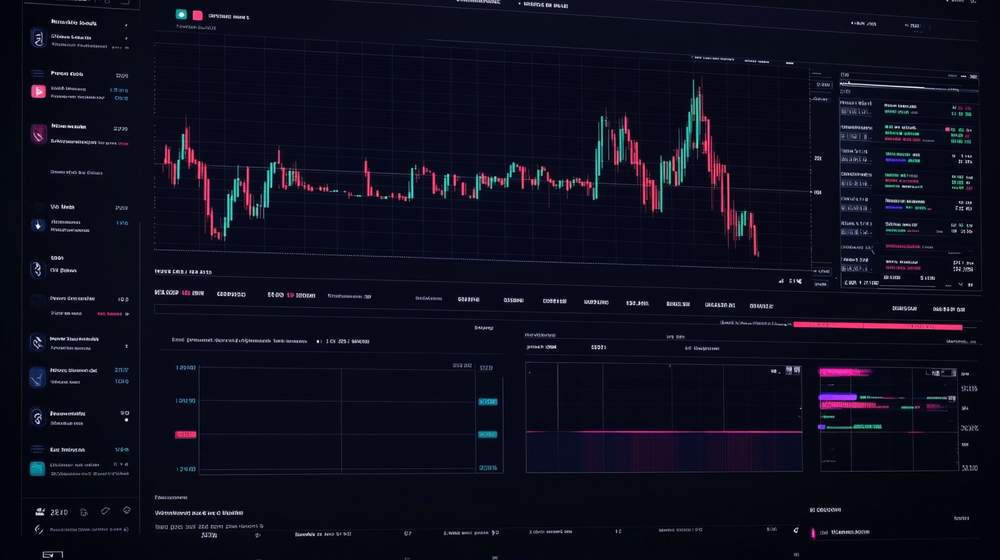Click the teal folder icon in the sidebar
Image resolution: width=1000 pixels, height=560 pixels.
pyautogui.click(x=37, y=468)
